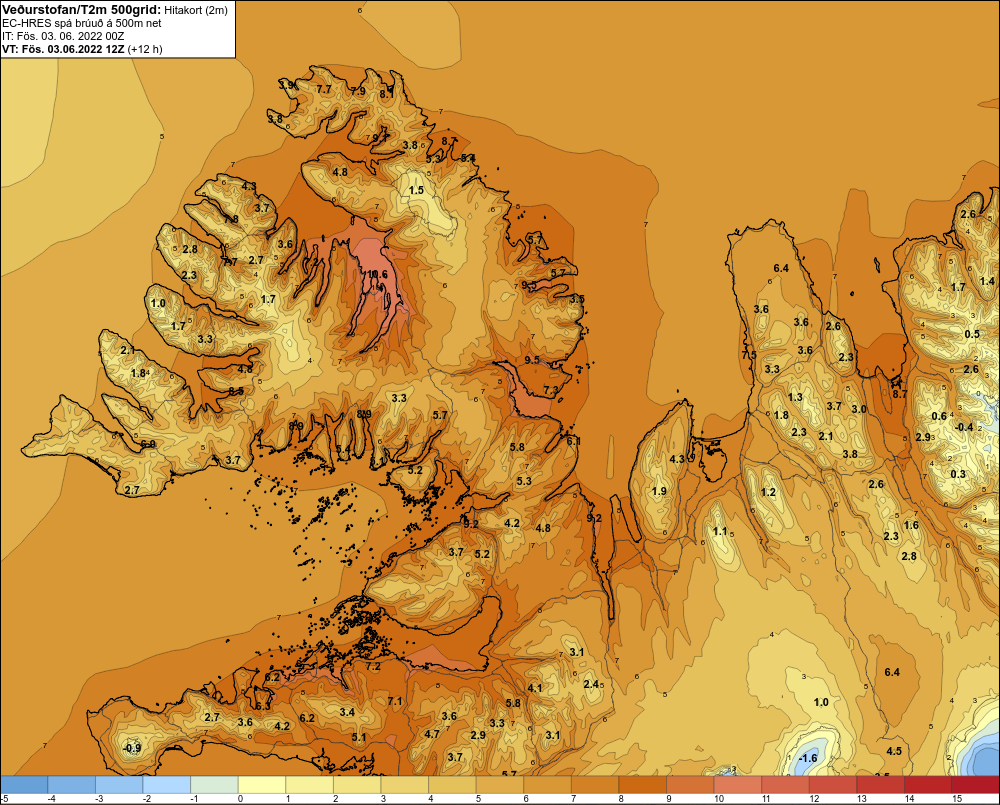Select the legend swatch between 5 and 6

500,785
